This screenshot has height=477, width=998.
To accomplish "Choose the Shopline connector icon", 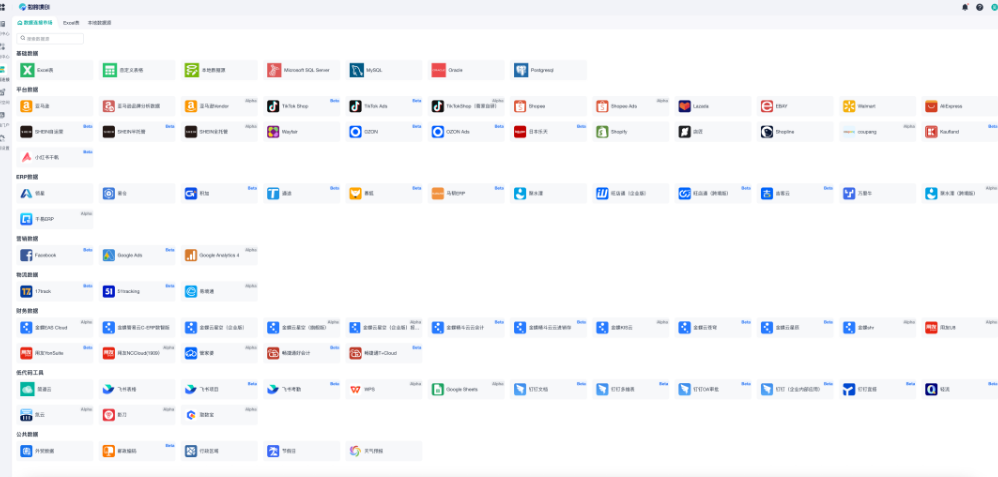I will pos(767,132).
